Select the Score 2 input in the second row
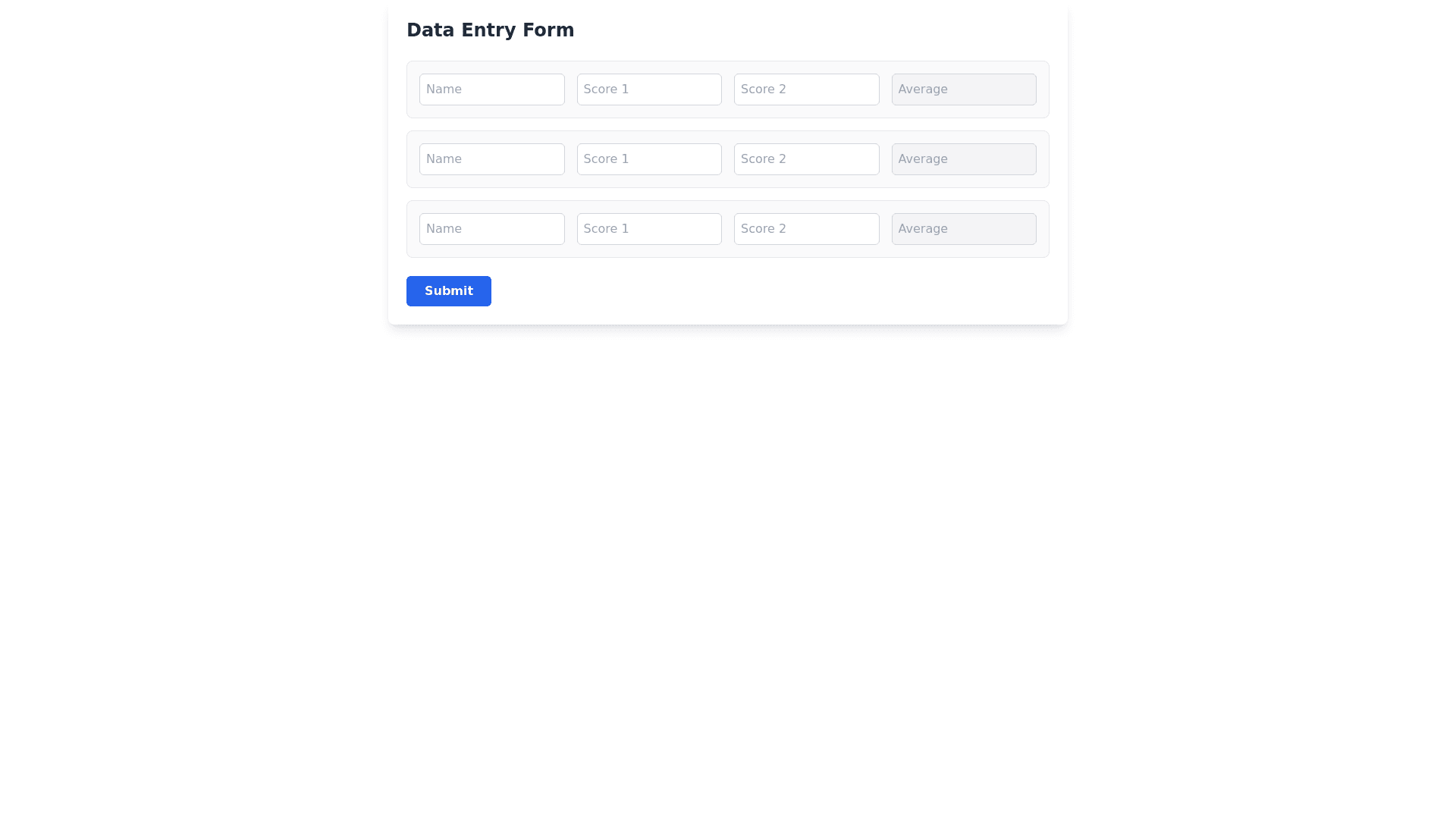The width and height of the screenshot is (1456, 819). point(806,159)
